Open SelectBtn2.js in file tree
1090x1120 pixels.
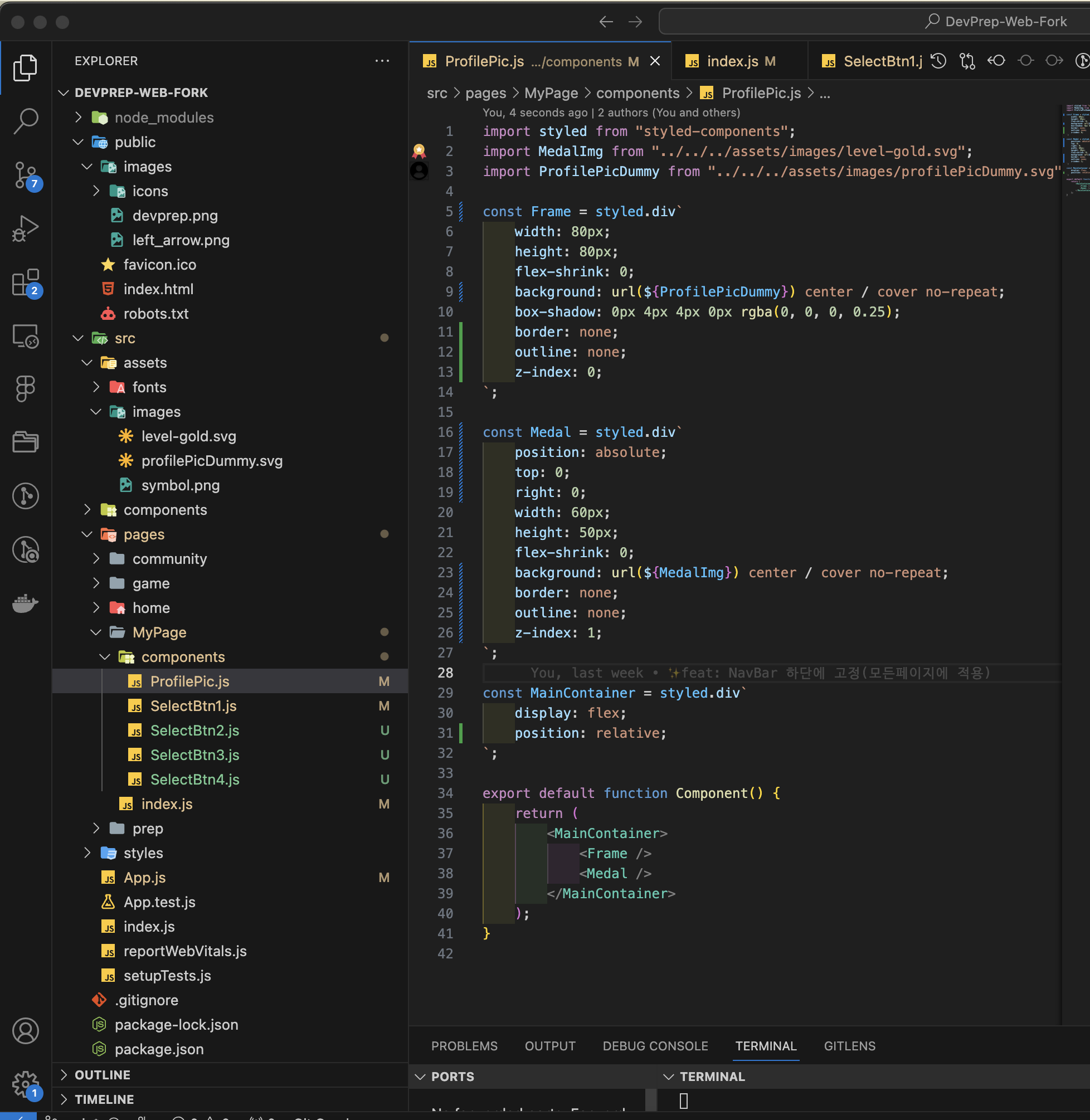(x=194, y=731)
